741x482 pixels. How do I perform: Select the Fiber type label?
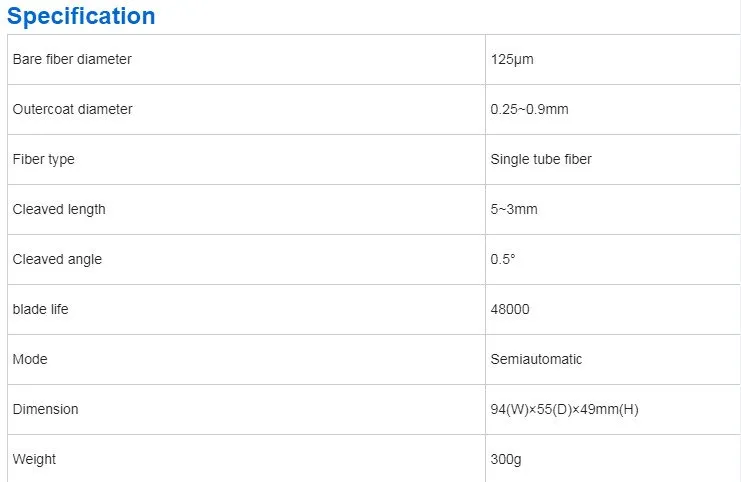(43, 159)
